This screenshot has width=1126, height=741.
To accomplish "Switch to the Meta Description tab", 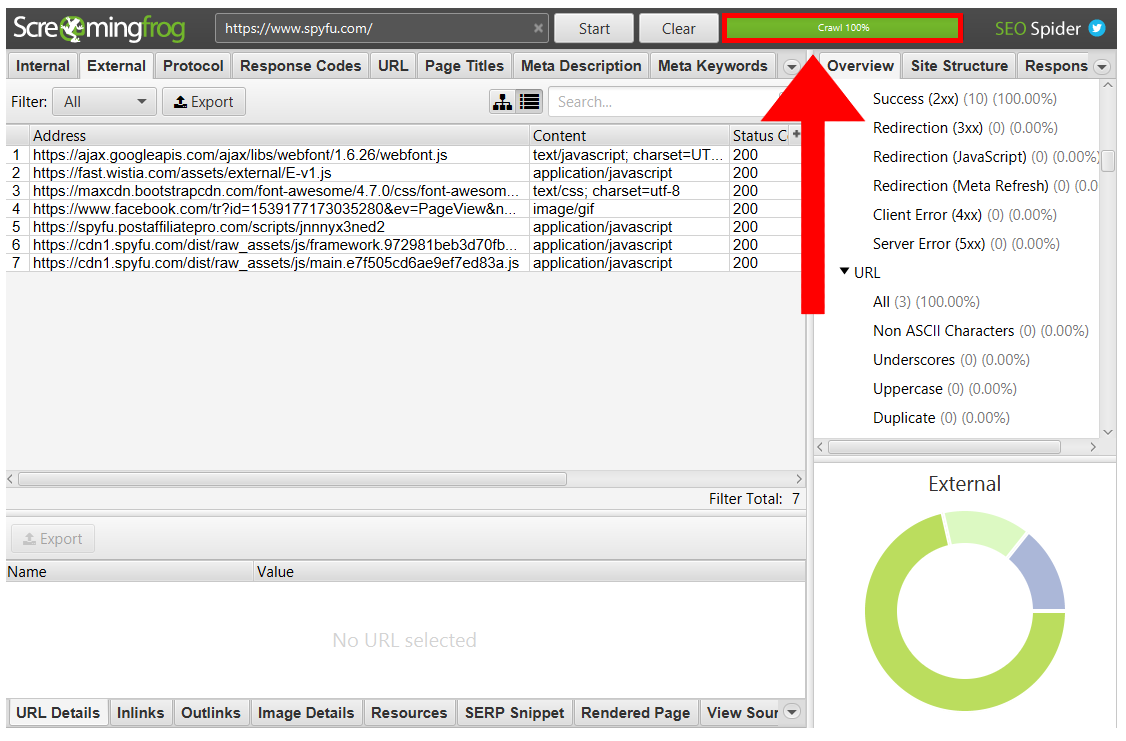I will (x=581, y=66).
